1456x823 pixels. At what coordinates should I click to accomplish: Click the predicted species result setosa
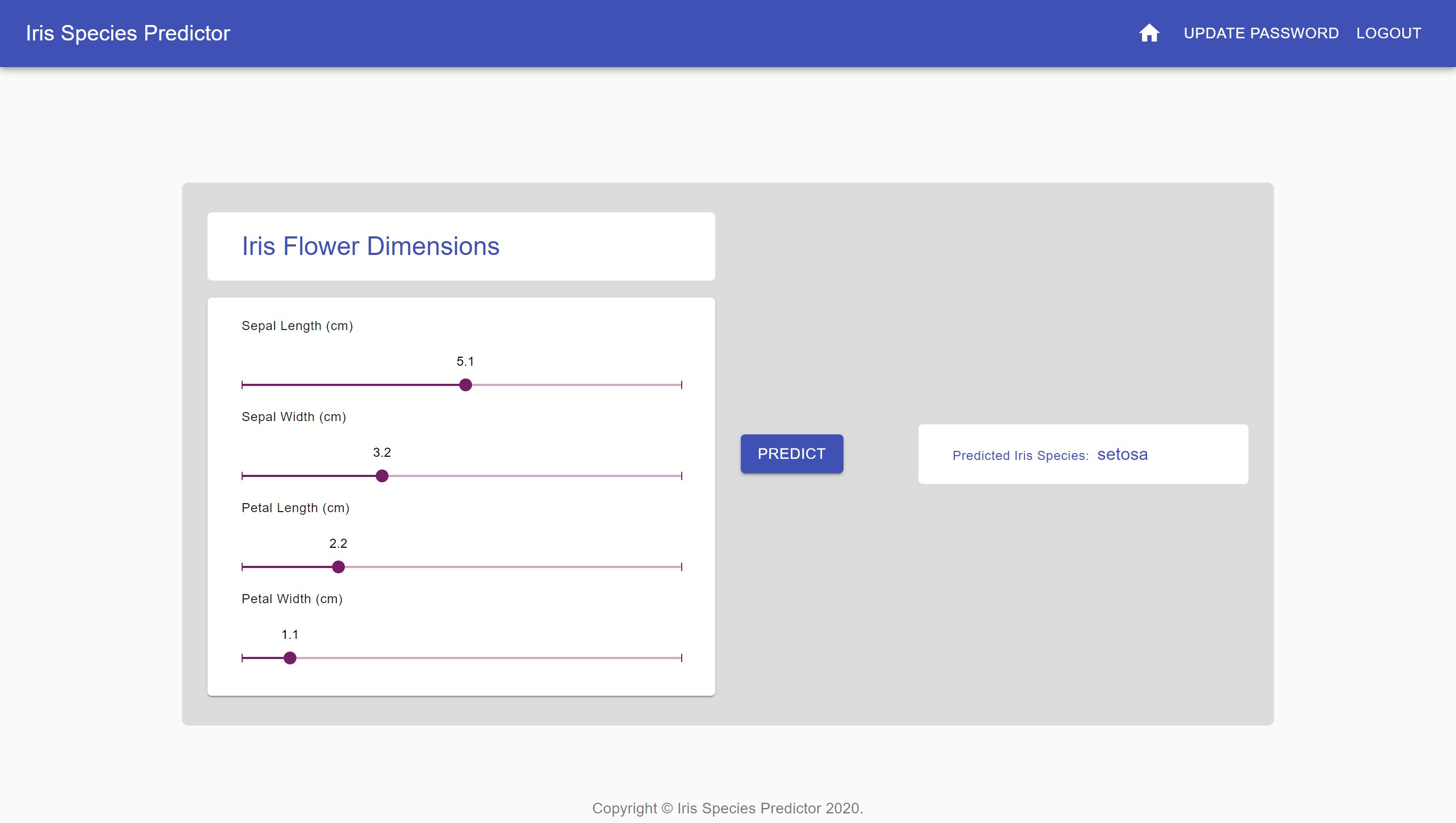(1122, 455)
